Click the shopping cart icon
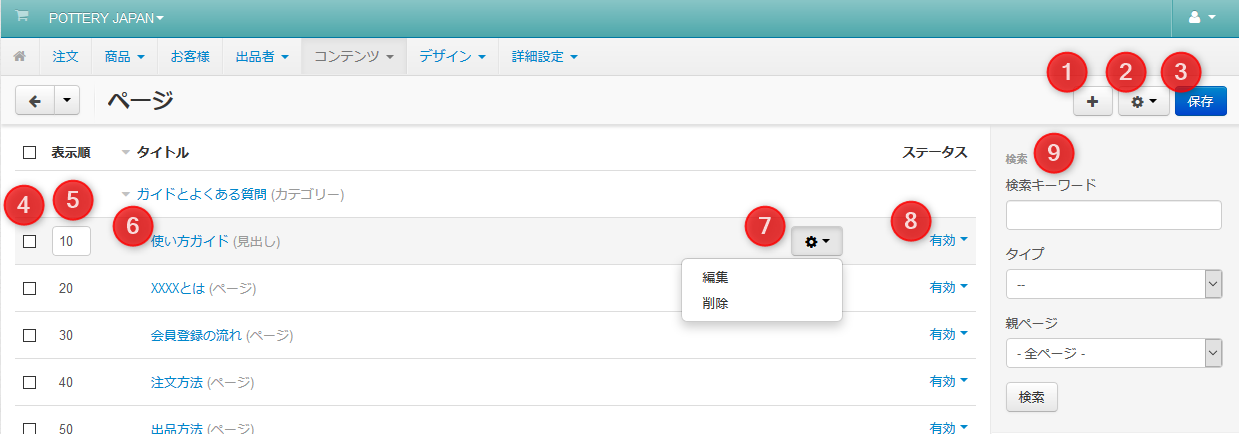1239x434 pixels. pos(22,17)
